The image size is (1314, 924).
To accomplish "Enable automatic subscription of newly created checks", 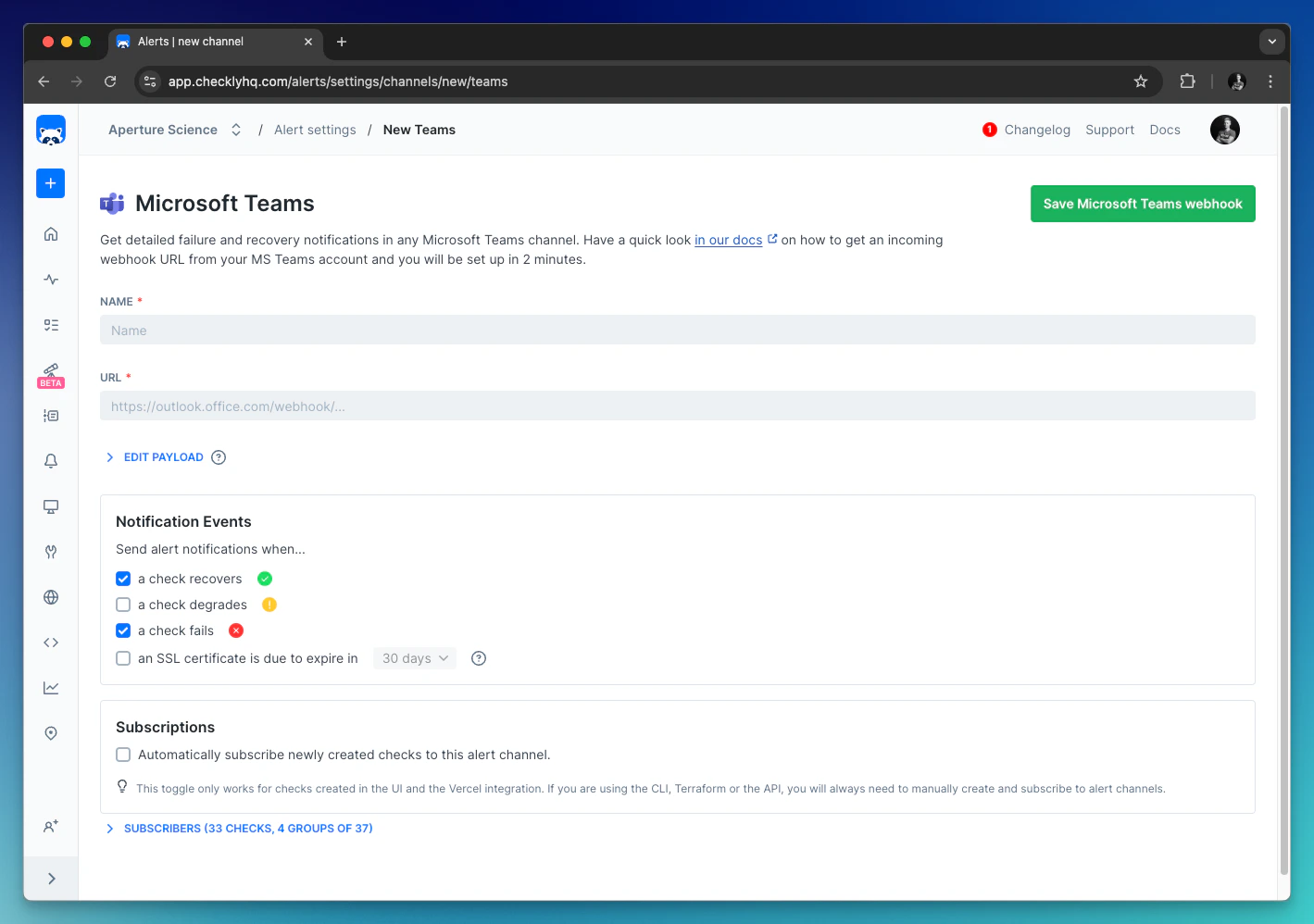I will tap(122, 754).
